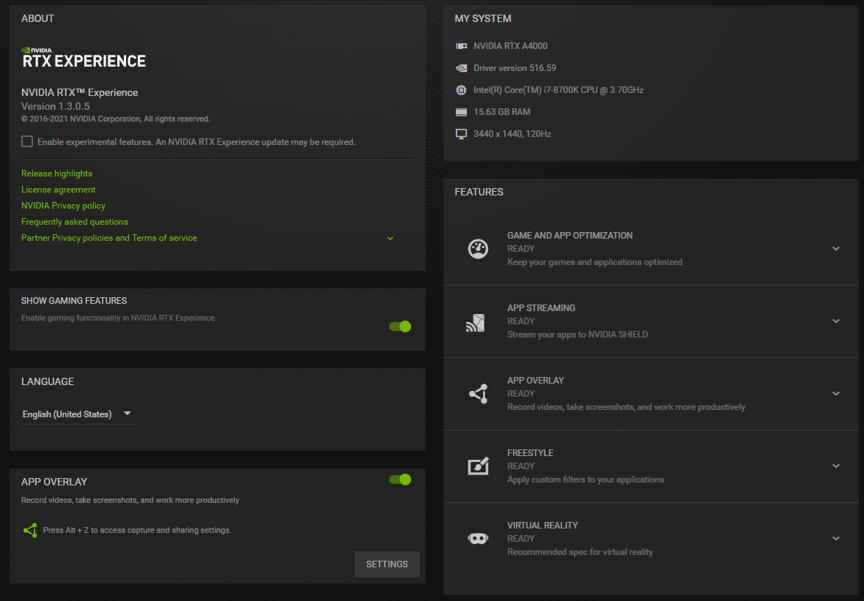Click the Virtual Reality headset icon
The height and width of the screenshot is (601, 864).
click(x=477, y=537)
